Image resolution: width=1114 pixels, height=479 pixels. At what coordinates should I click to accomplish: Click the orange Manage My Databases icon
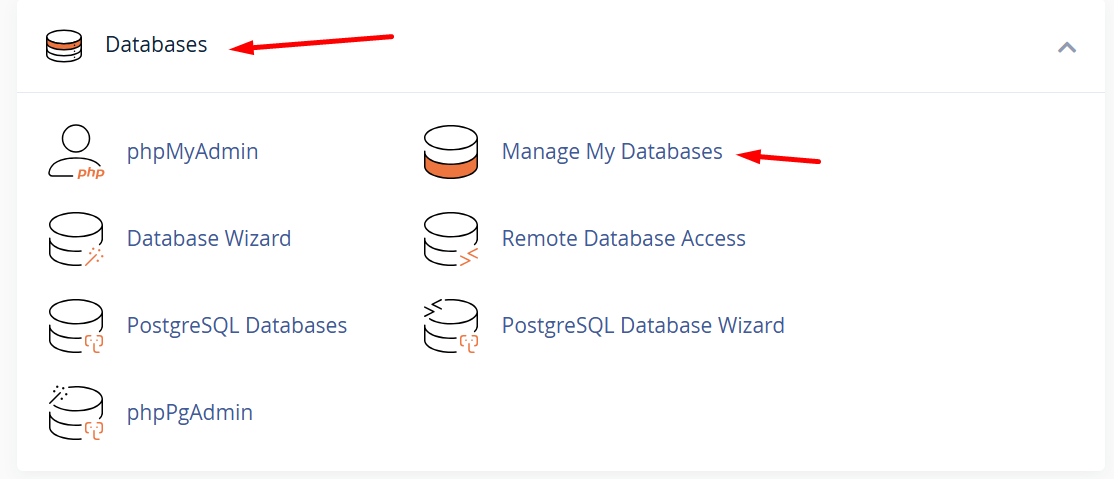450,152
